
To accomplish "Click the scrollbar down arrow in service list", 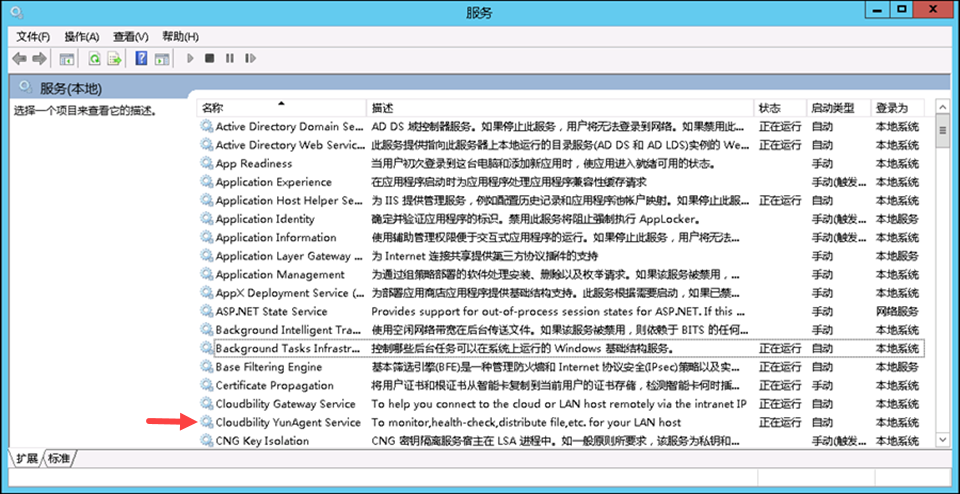I will click(x=941, y=440).
